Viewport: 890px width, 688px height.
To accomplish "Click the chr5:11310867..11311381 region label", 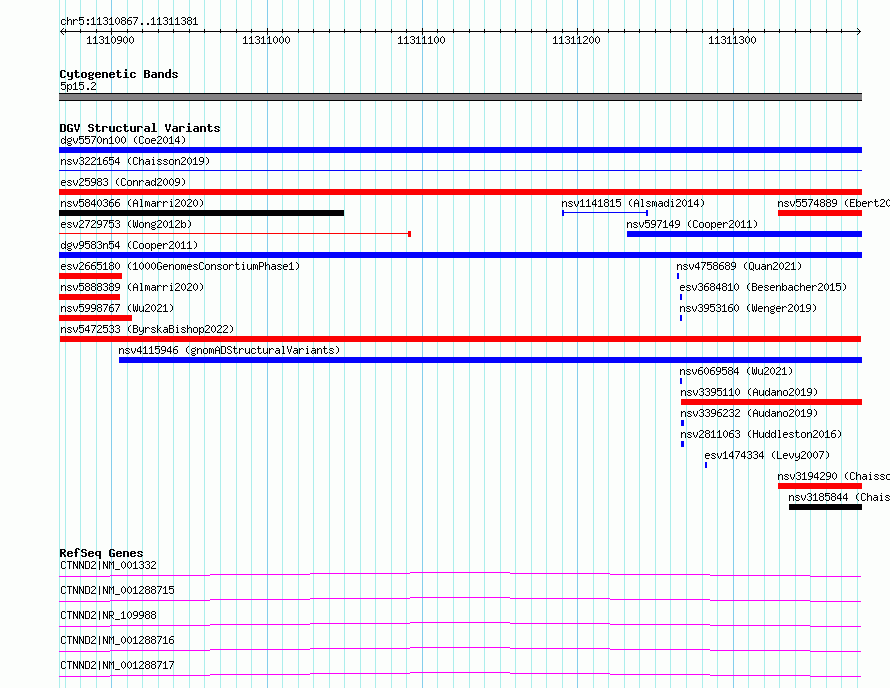I will [129, 22].
